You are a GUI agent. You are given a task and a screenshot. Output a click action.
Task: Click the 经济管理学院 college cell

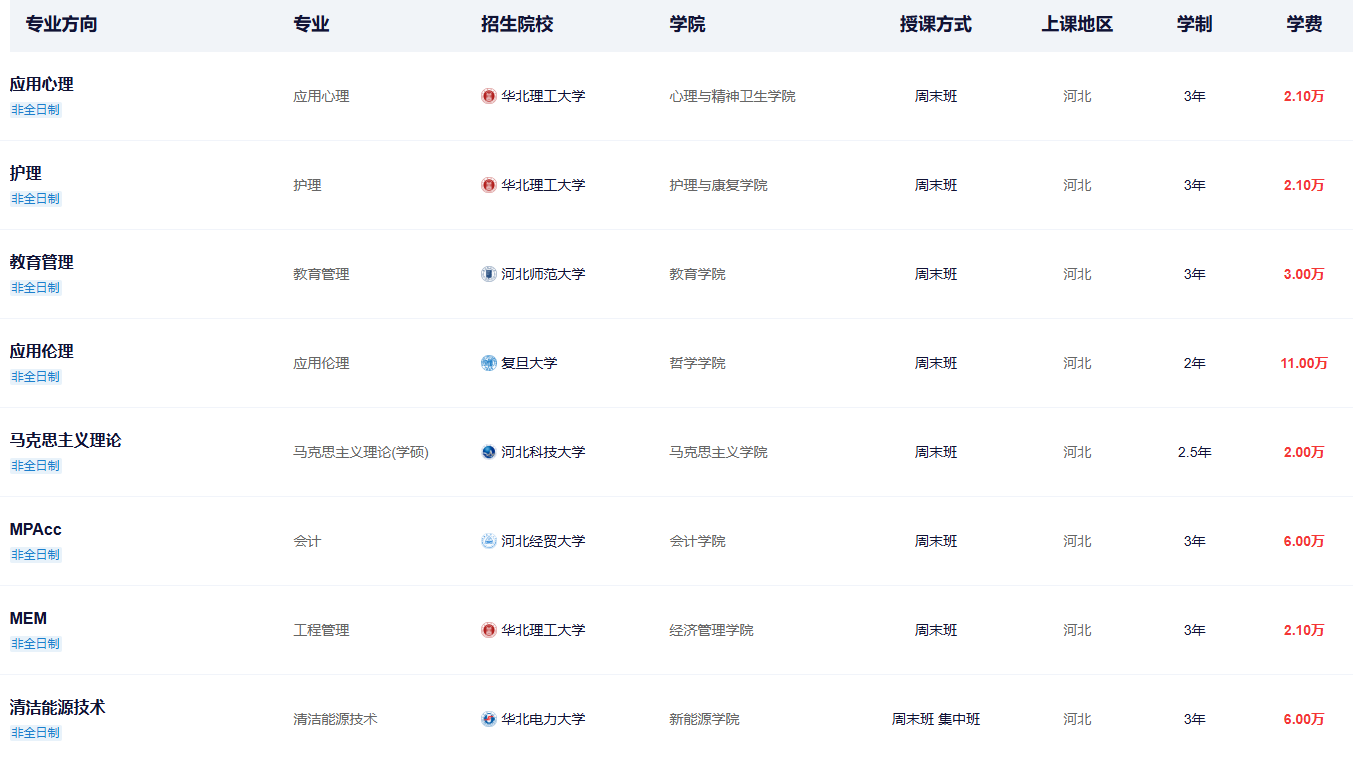[x=711, y=630]
